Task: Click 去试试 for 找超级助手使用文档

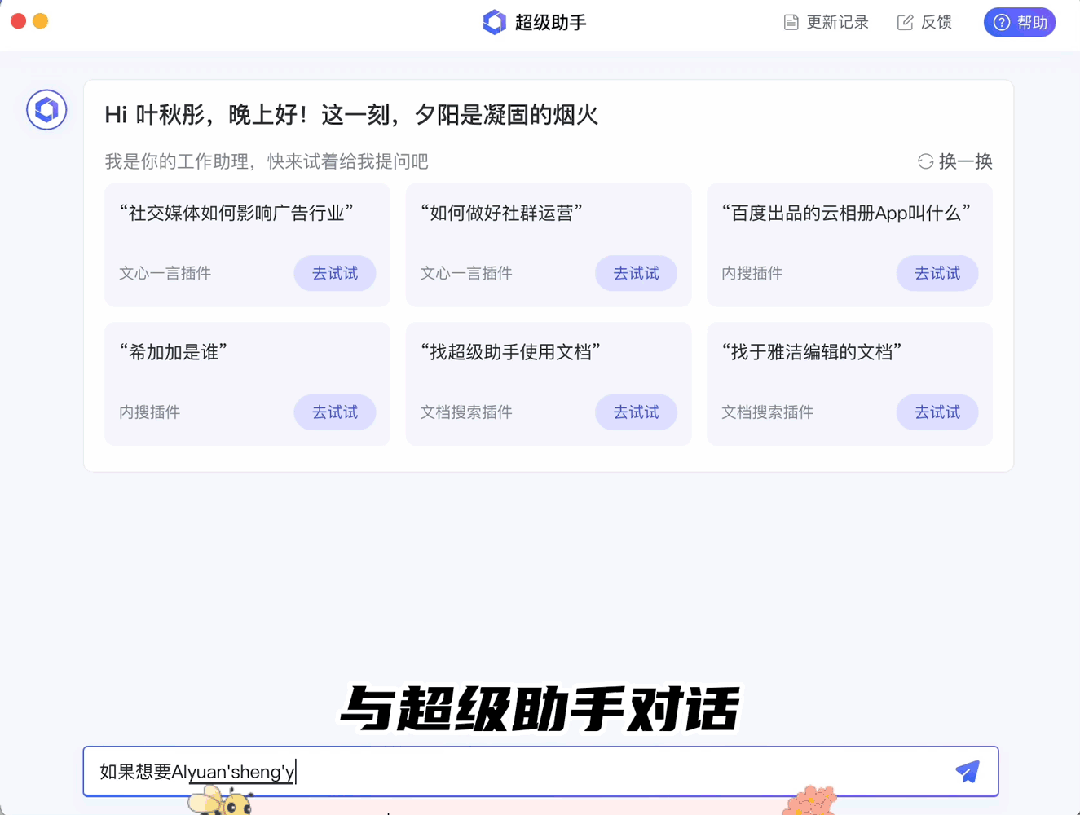Action: click(636, 412)
